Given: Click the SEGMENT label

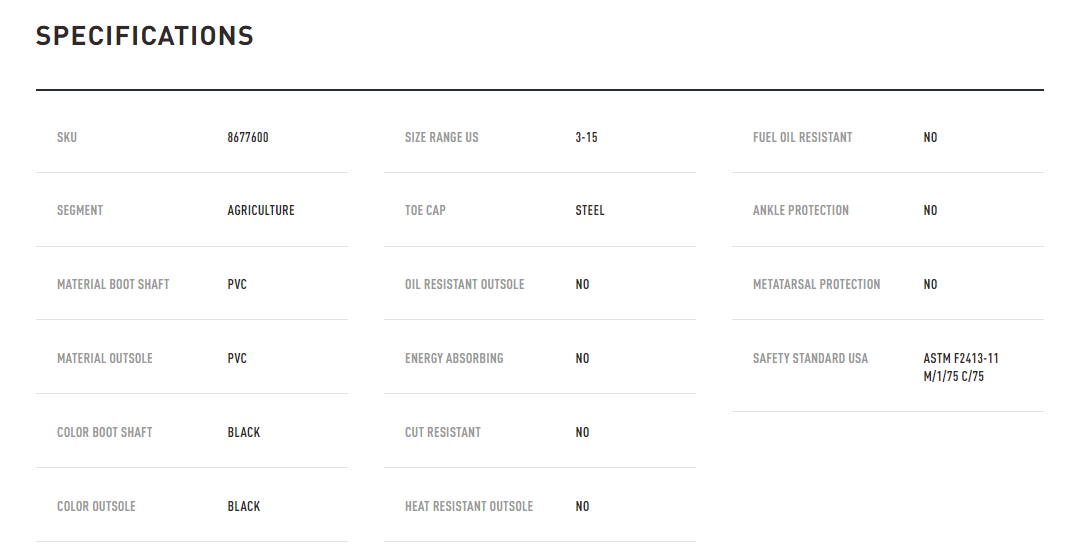Looking at the screenshot, I should tap(80, 210).
